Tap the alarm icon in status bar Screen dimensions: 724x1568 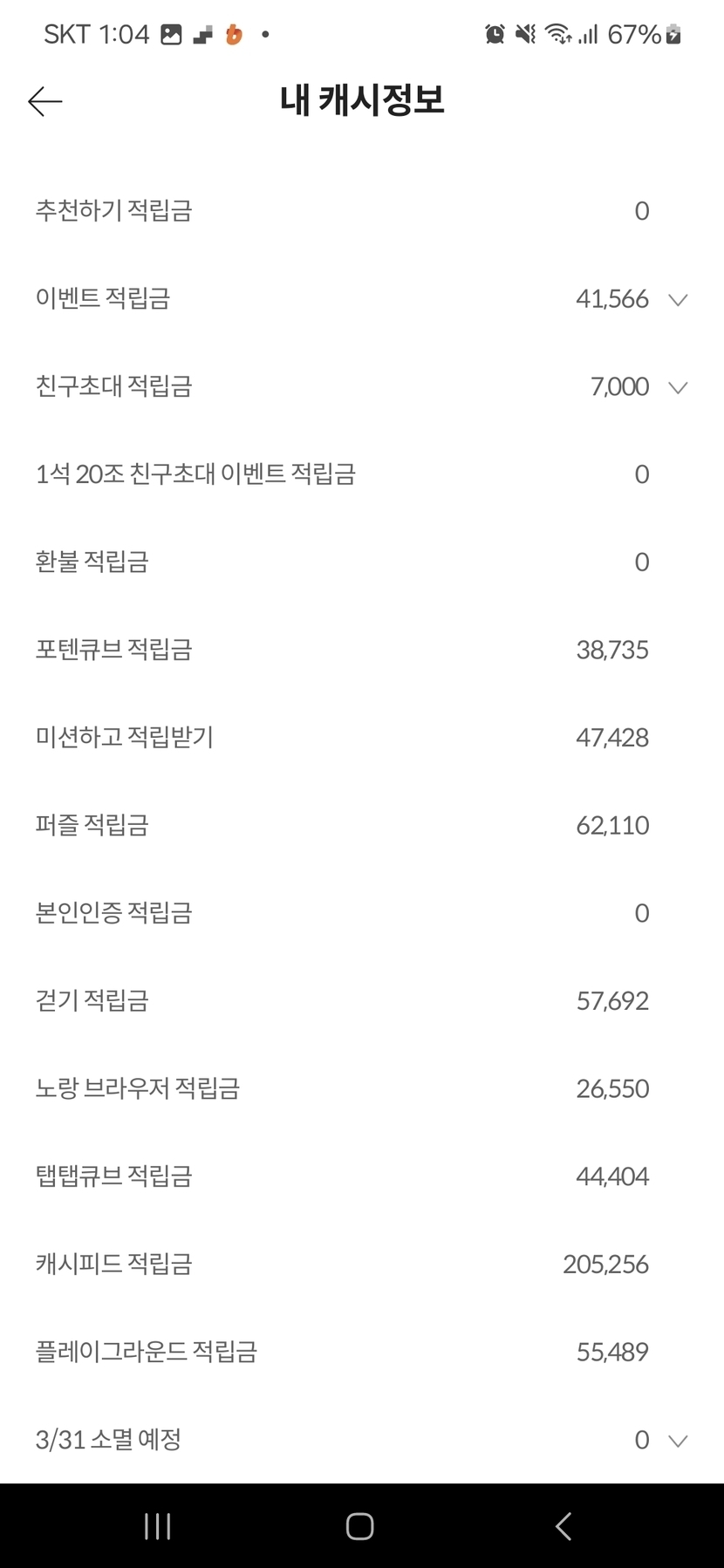(495, 34)
